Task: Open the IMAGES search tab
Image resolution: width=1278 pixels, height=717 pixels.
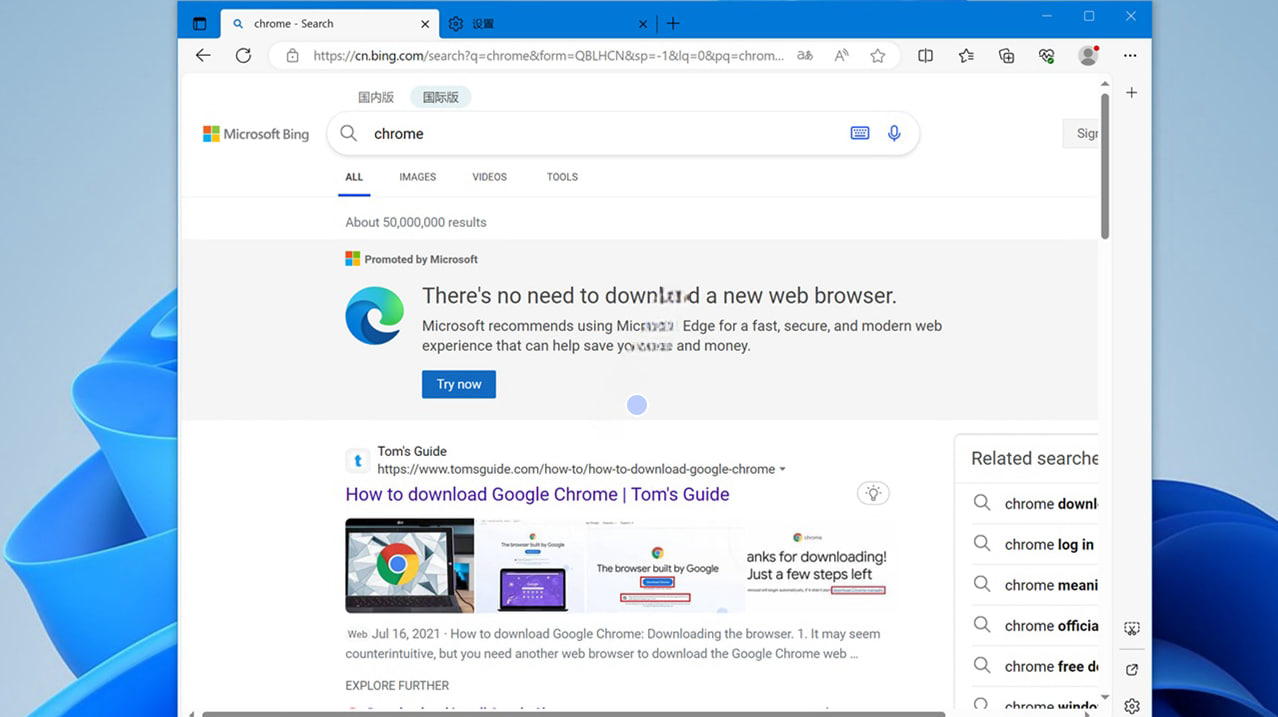Action: [x=417, y=177]
